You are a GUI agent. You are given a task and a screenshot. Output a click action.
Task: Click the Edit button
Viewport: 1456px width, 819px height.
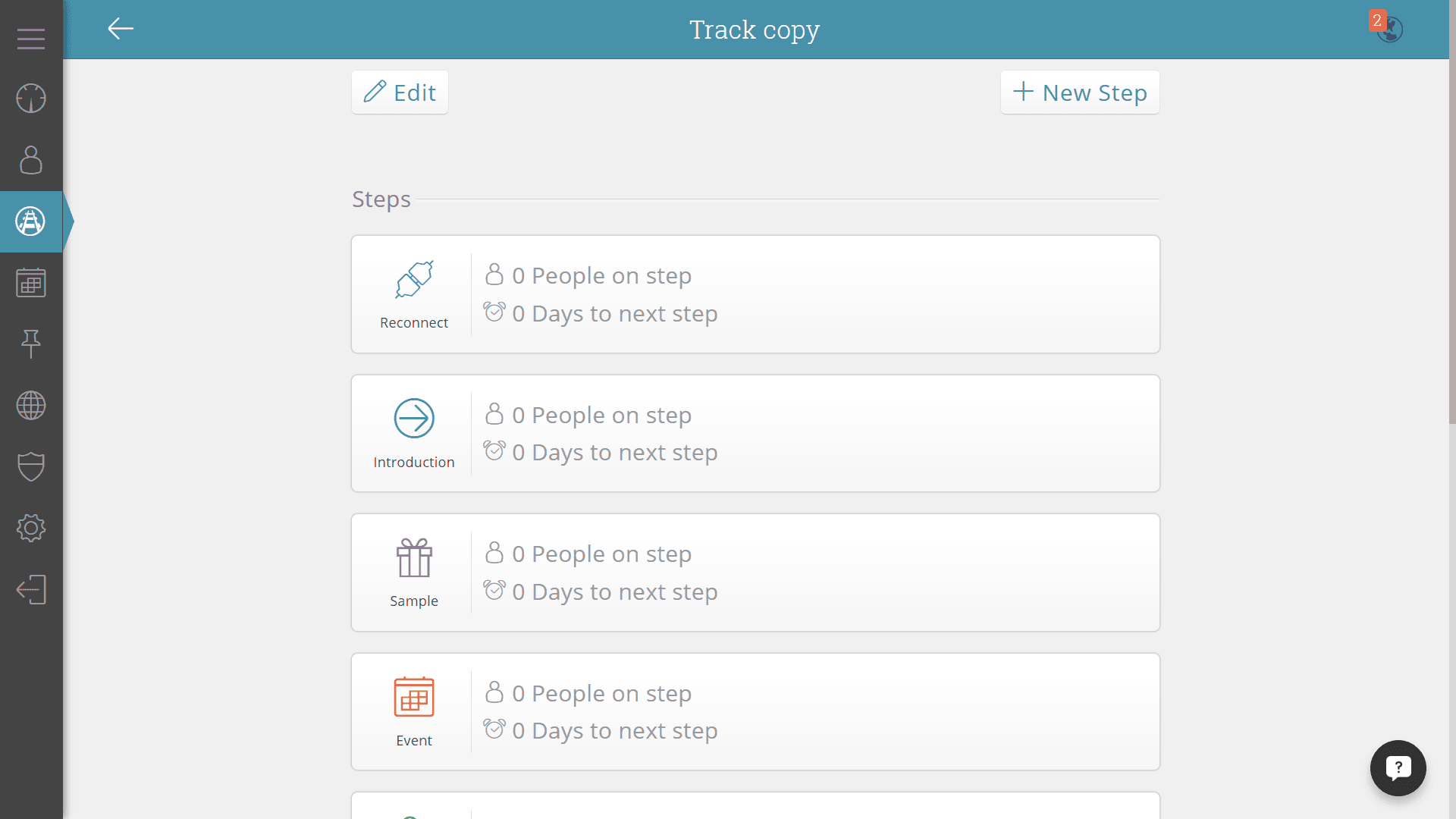point(400,93)
